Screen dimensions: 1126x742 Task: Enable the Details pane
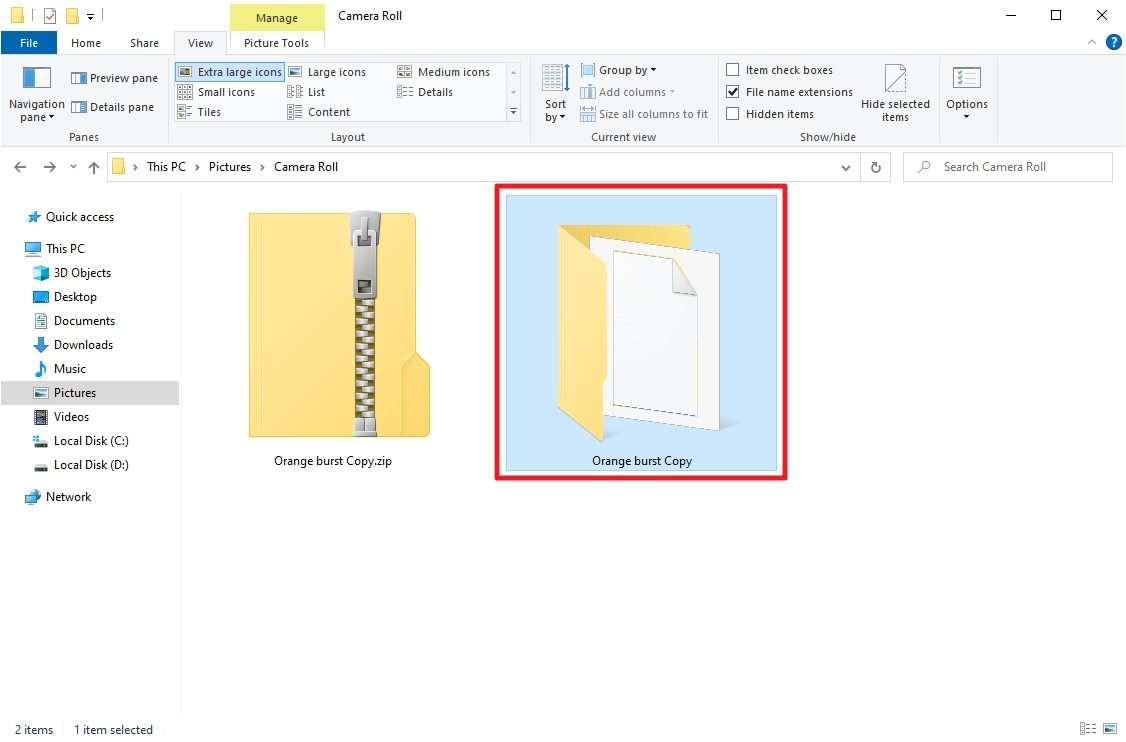pyautogui.click(x=113, y=107)
